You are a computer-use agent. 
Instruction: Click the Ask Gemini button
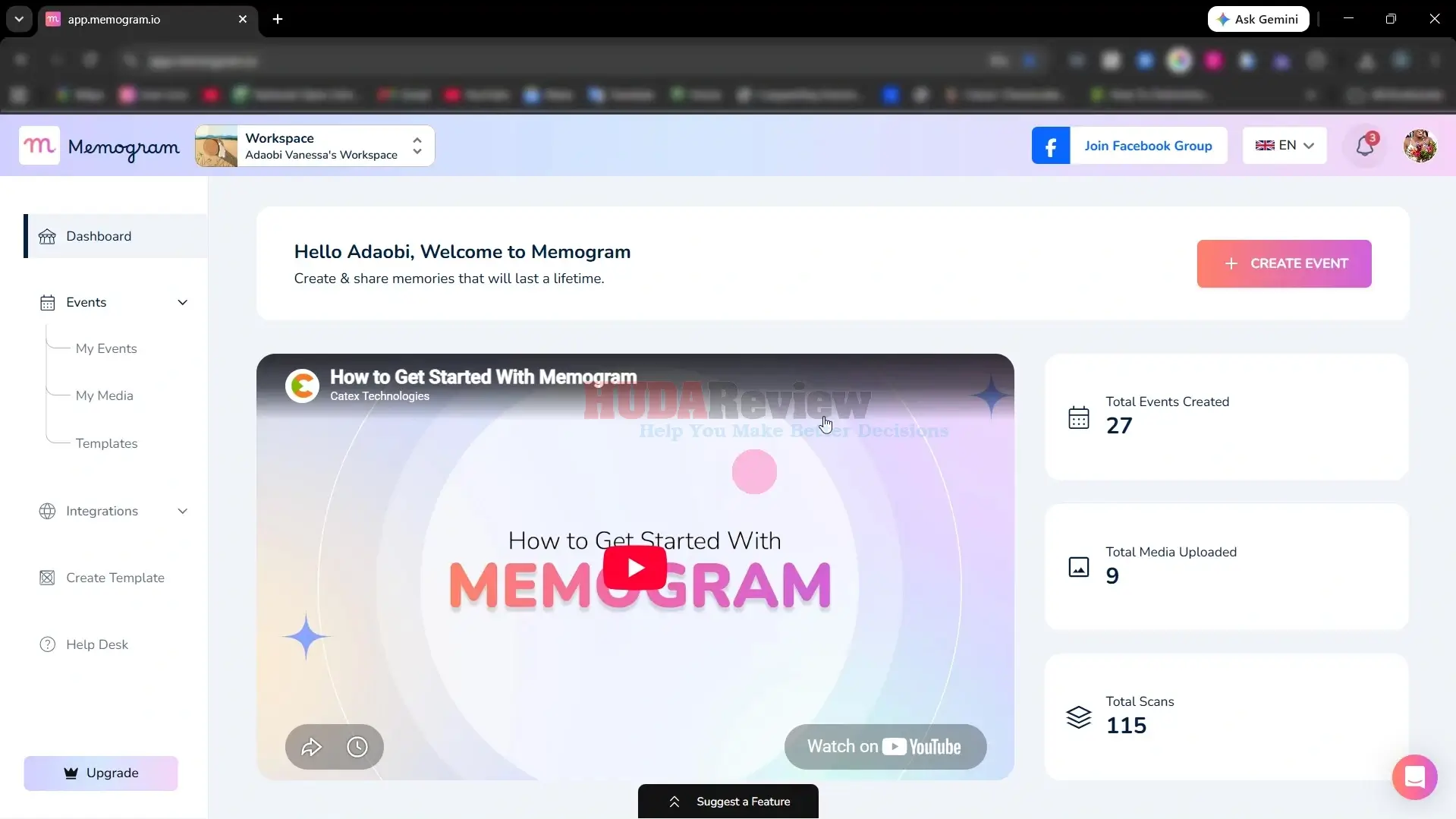tap(1258, 19)
